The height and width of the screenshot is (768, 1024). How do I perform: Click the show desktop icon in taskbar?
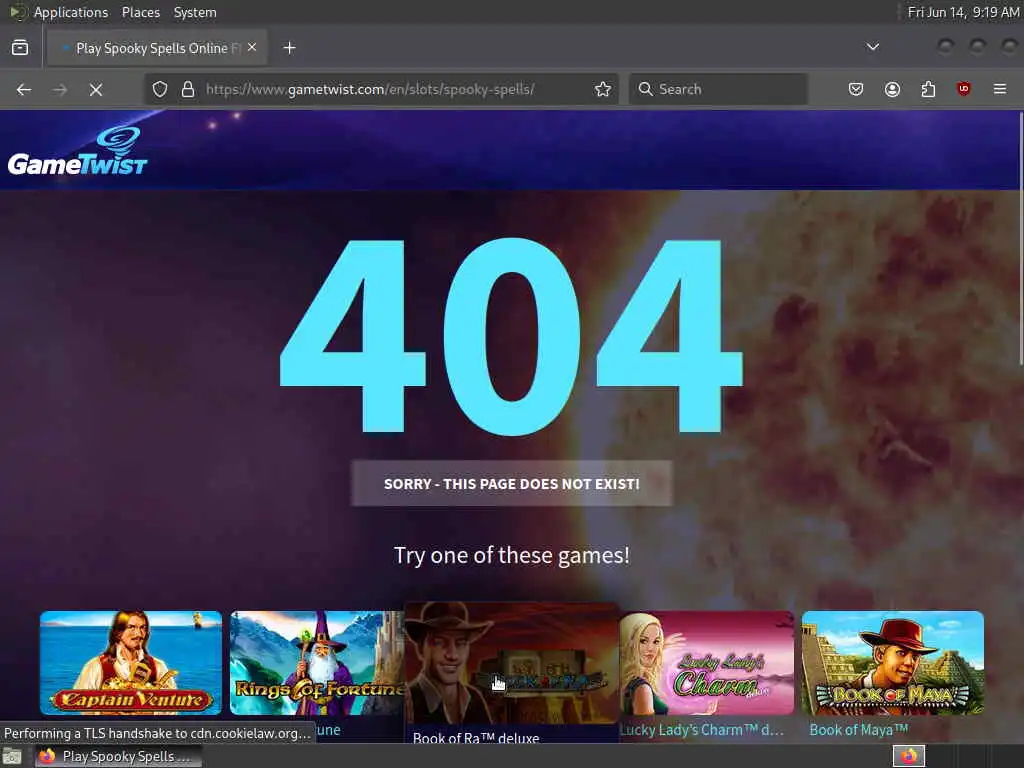[12, 757]
